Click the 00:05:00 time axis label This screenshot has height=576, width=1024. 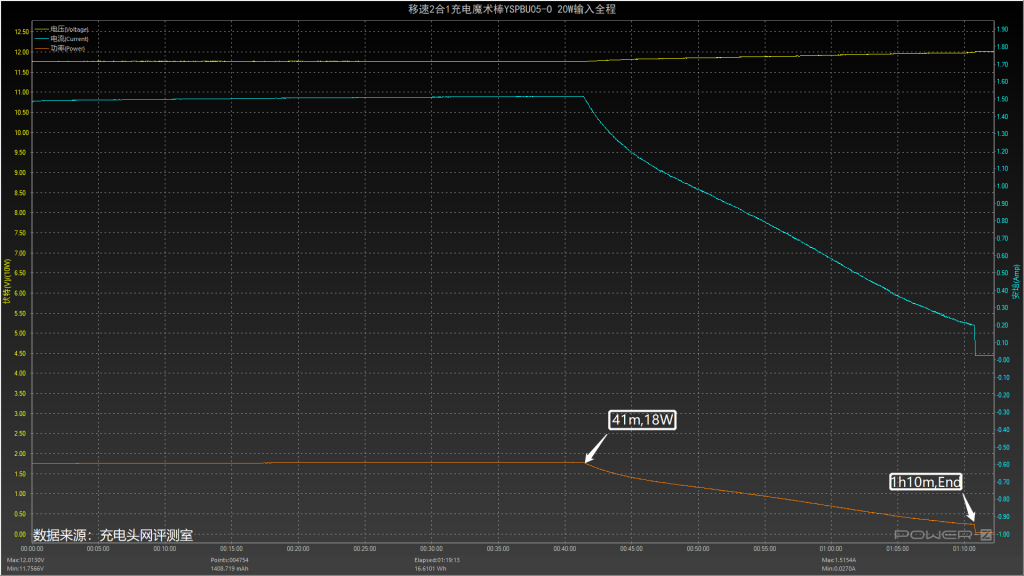[98, 549]
